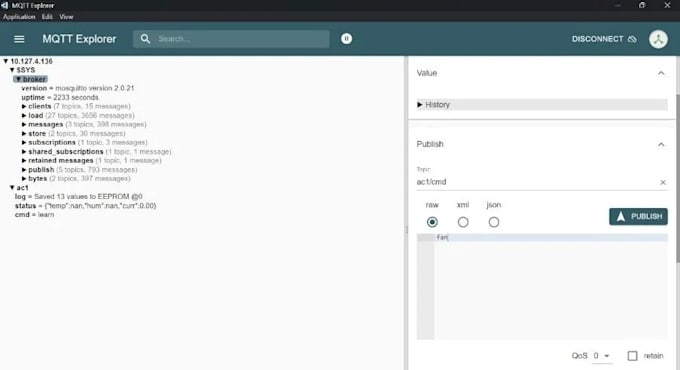Expand the clients topic node
The width and height of the screenshot is (680, 370).
(x=24, y=106)
